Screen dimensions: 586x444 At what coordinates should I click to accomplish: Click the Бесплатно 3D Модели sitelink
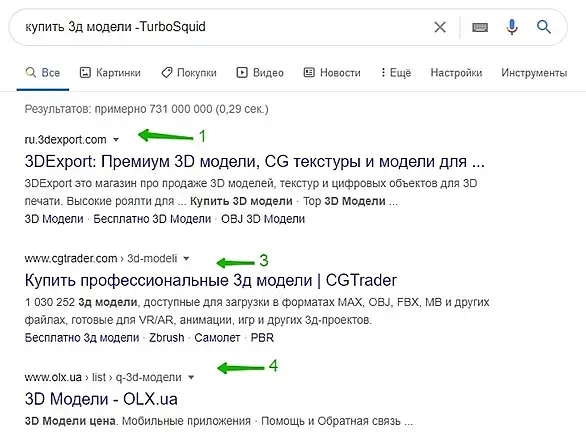click(152, 219)
